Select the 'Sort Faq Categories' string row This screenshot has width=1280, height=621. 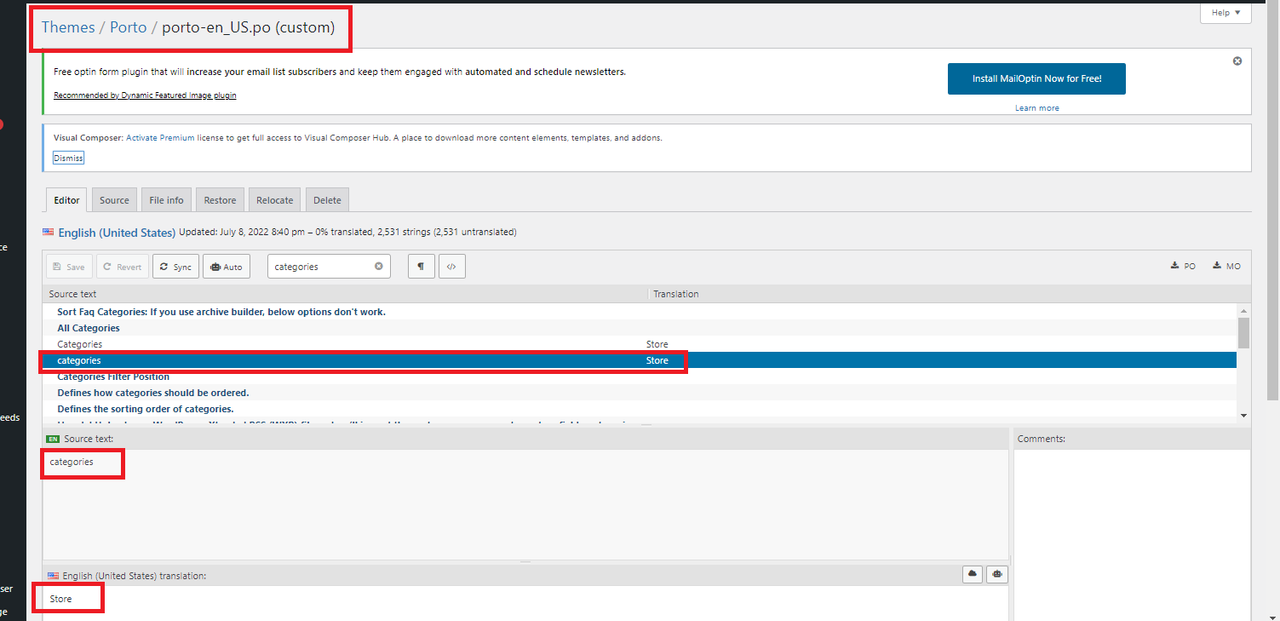pyautogui.click(x=640, y=312)
